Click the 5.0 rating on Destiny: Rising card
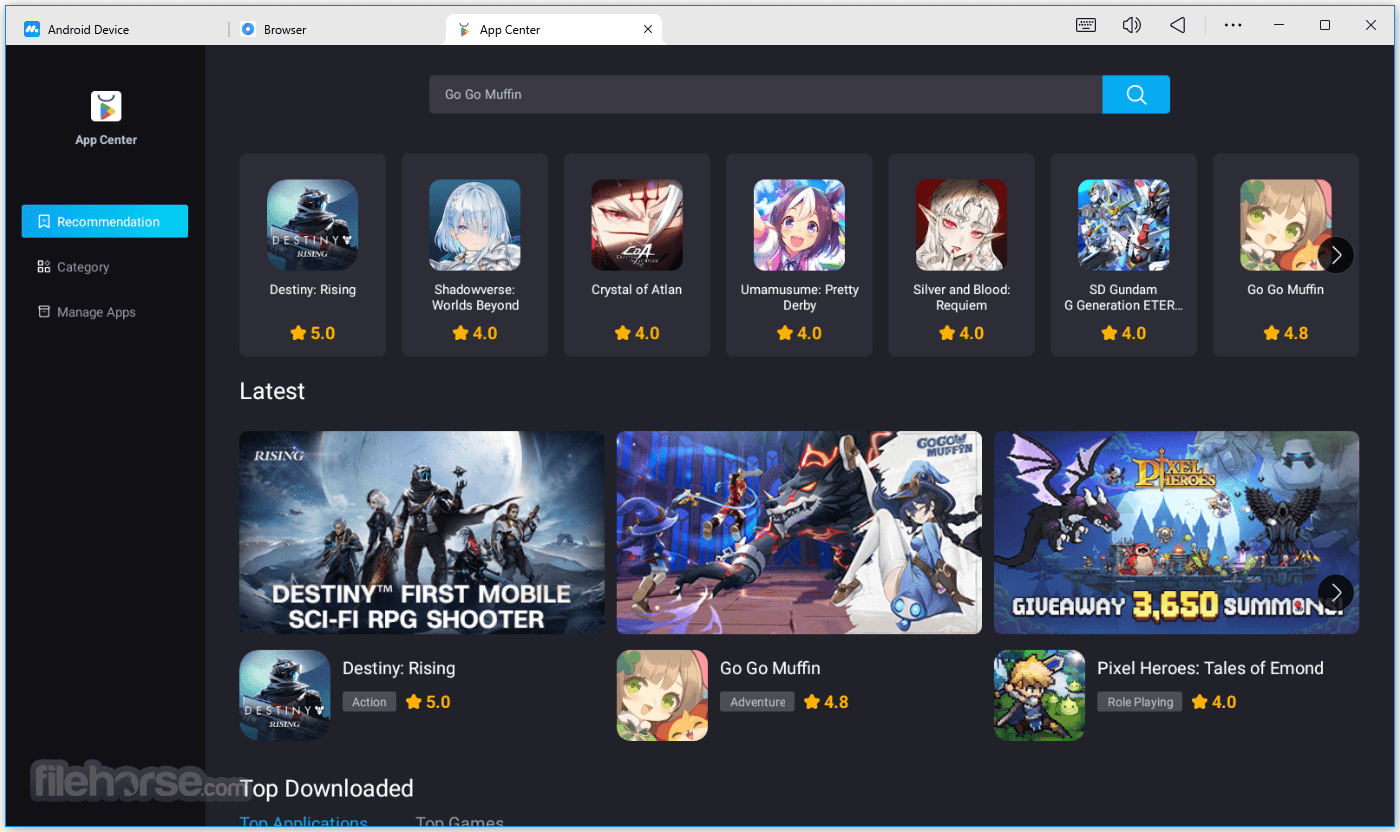Image resolution: width=1400 pixels, height=832 pixels. click(x=312, y=333)
